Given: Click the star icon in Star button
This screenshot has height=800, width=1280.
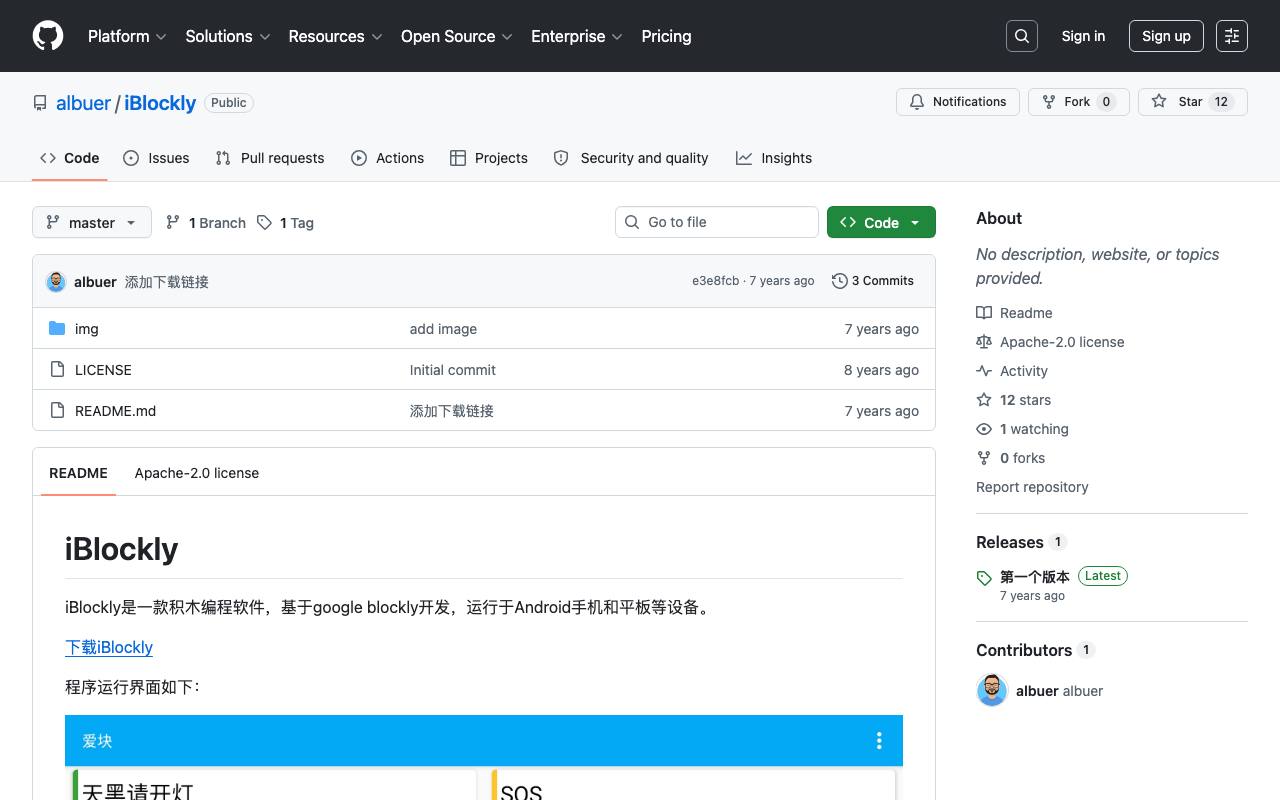Looking at the screenshot, I should (1159, 102).
